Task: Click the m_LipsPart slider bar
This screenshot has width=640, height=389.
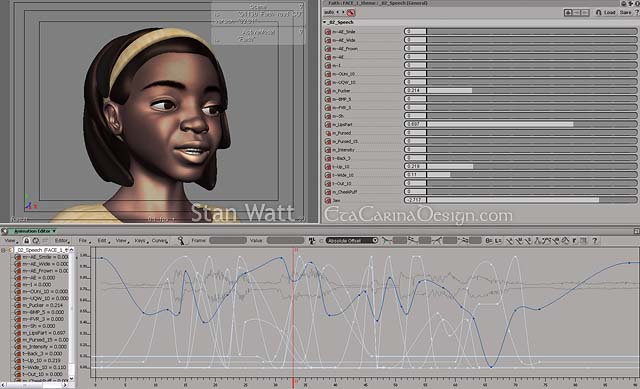Action: point(520,124)
